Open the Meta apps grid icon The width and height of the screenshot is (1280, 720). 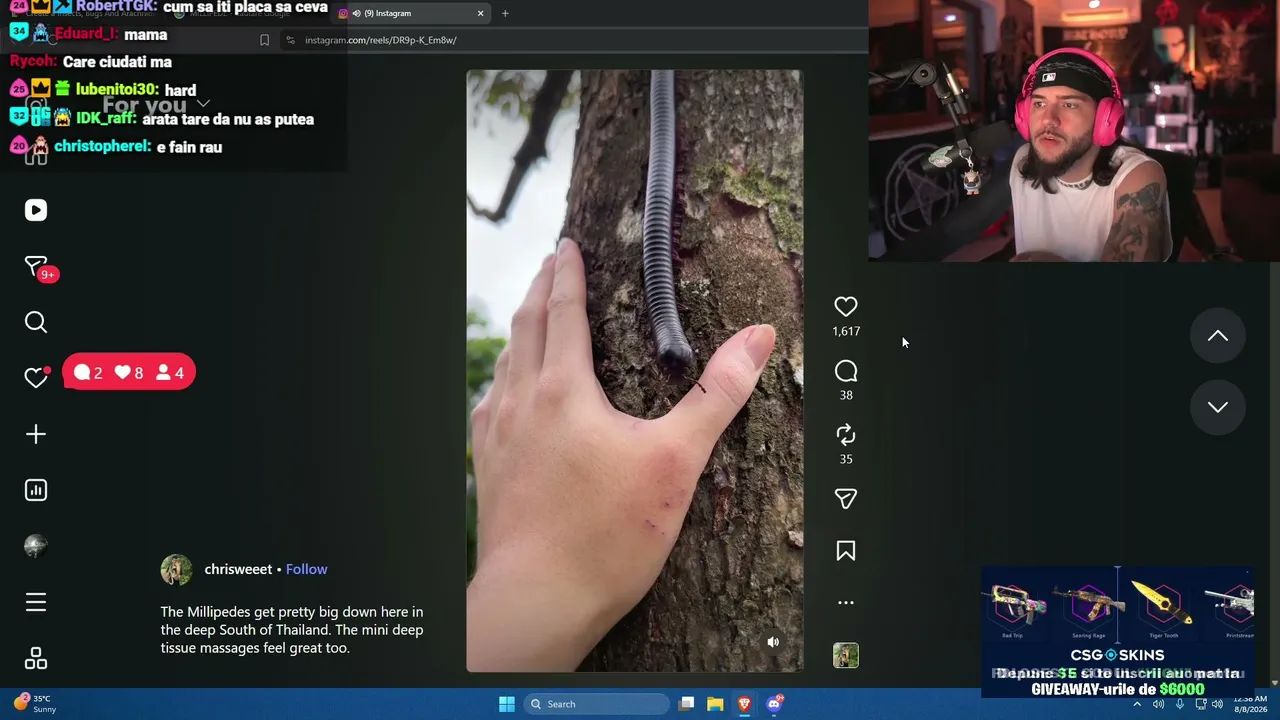tap(36, 659)
